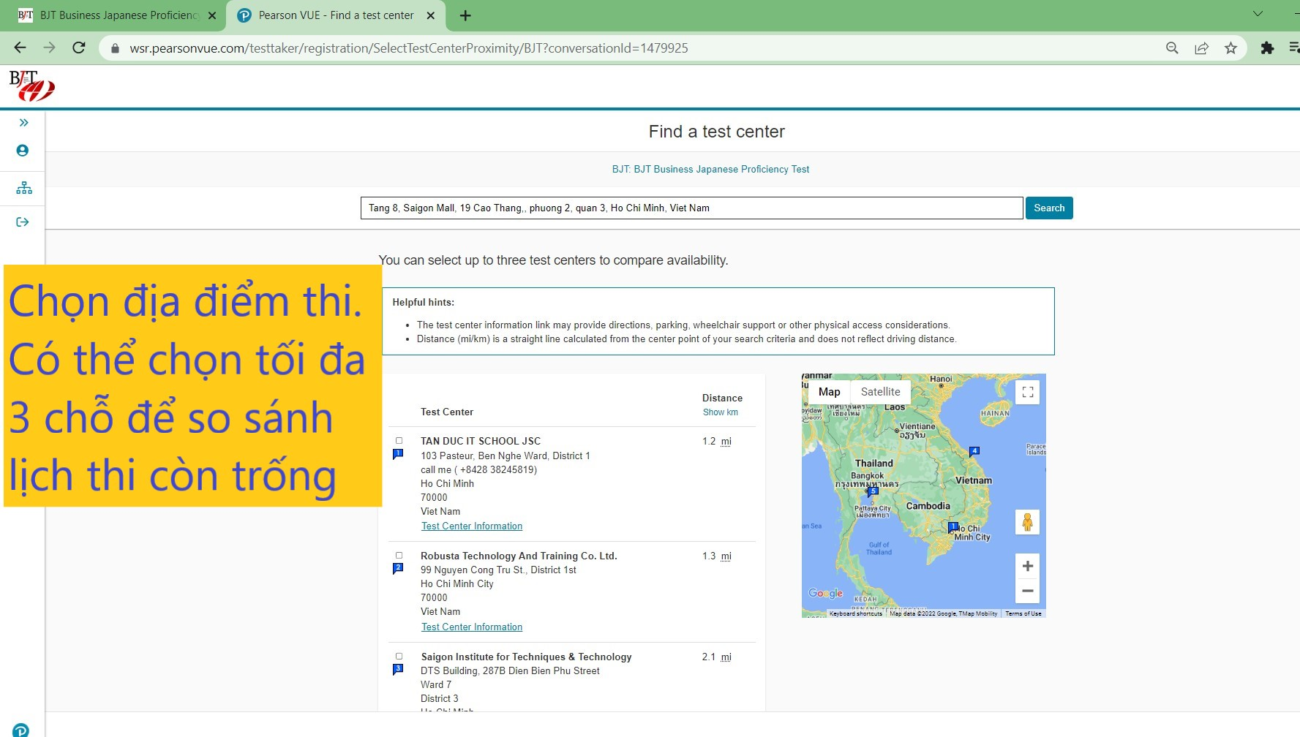
Task: Click the Street View pegman icon
Action: click(x=1027, y=522)
